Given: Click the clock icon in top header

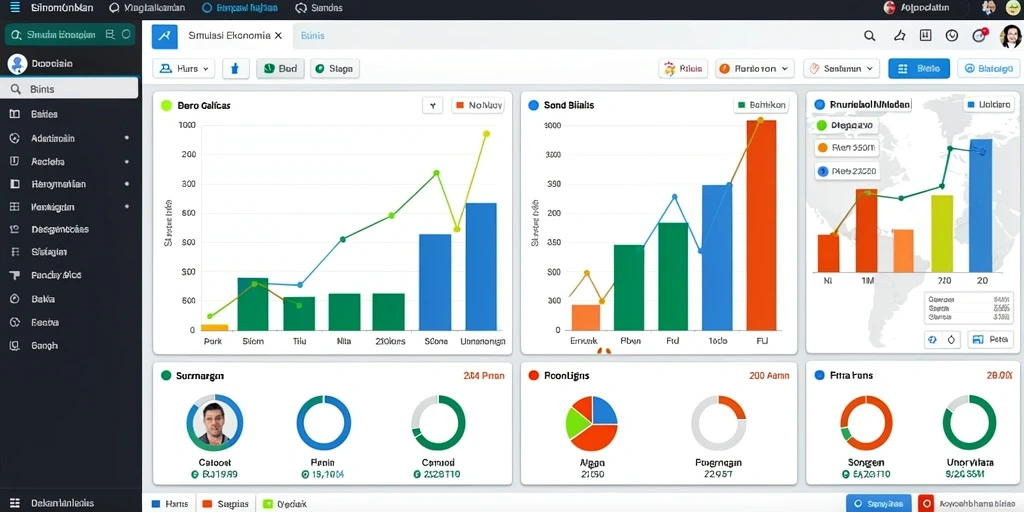Looking at the screenshot, I should tap(952, 36).
